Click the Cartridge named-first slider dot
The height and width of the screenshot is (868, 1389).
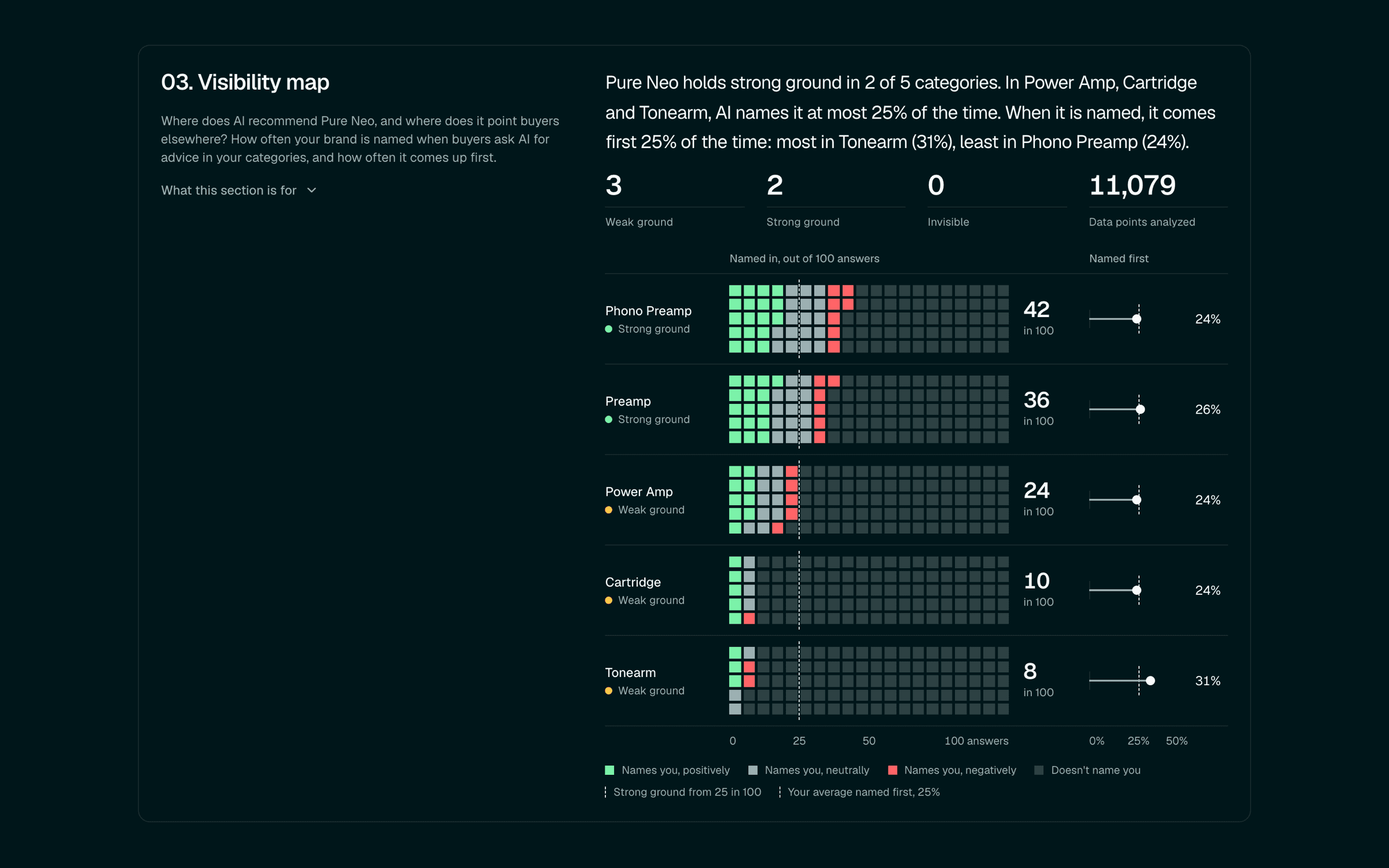tap(1137, 590)
